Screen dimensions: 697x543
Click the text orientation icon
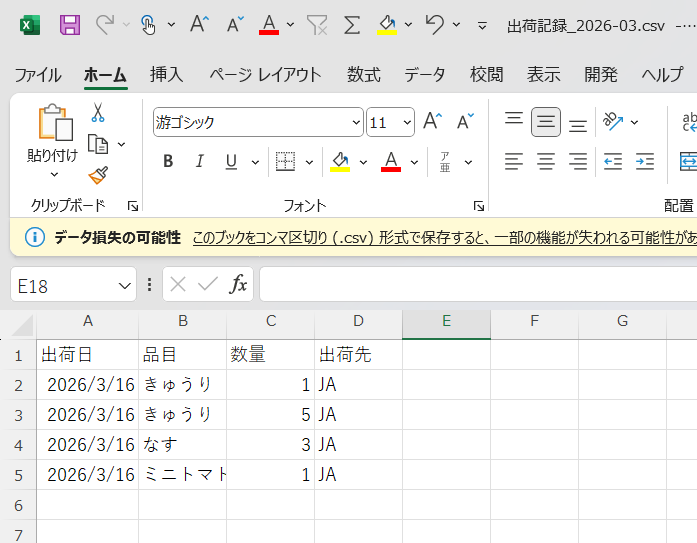613,121
